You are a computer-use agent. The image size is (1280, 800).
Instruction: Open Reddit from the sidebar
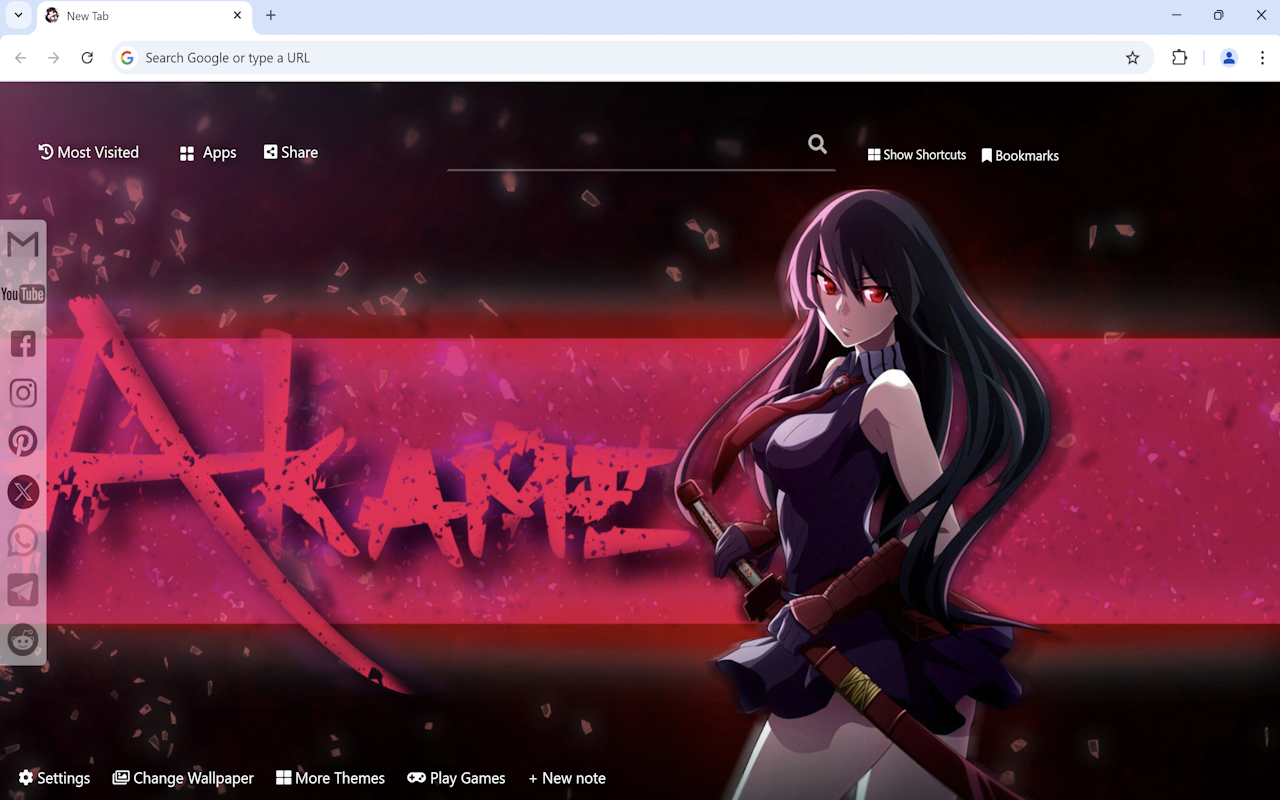point(22,640)
